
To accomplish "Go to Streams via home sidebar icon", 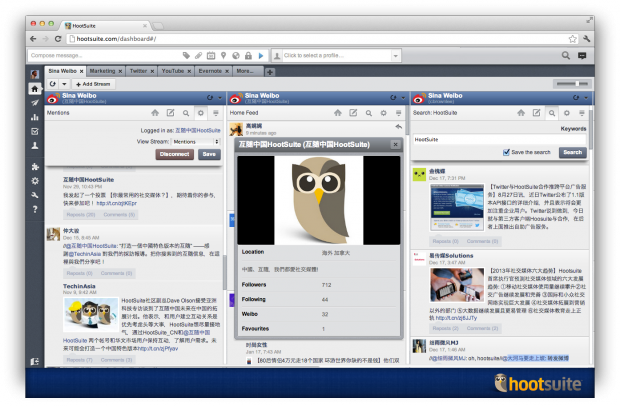I will [35, 89].
